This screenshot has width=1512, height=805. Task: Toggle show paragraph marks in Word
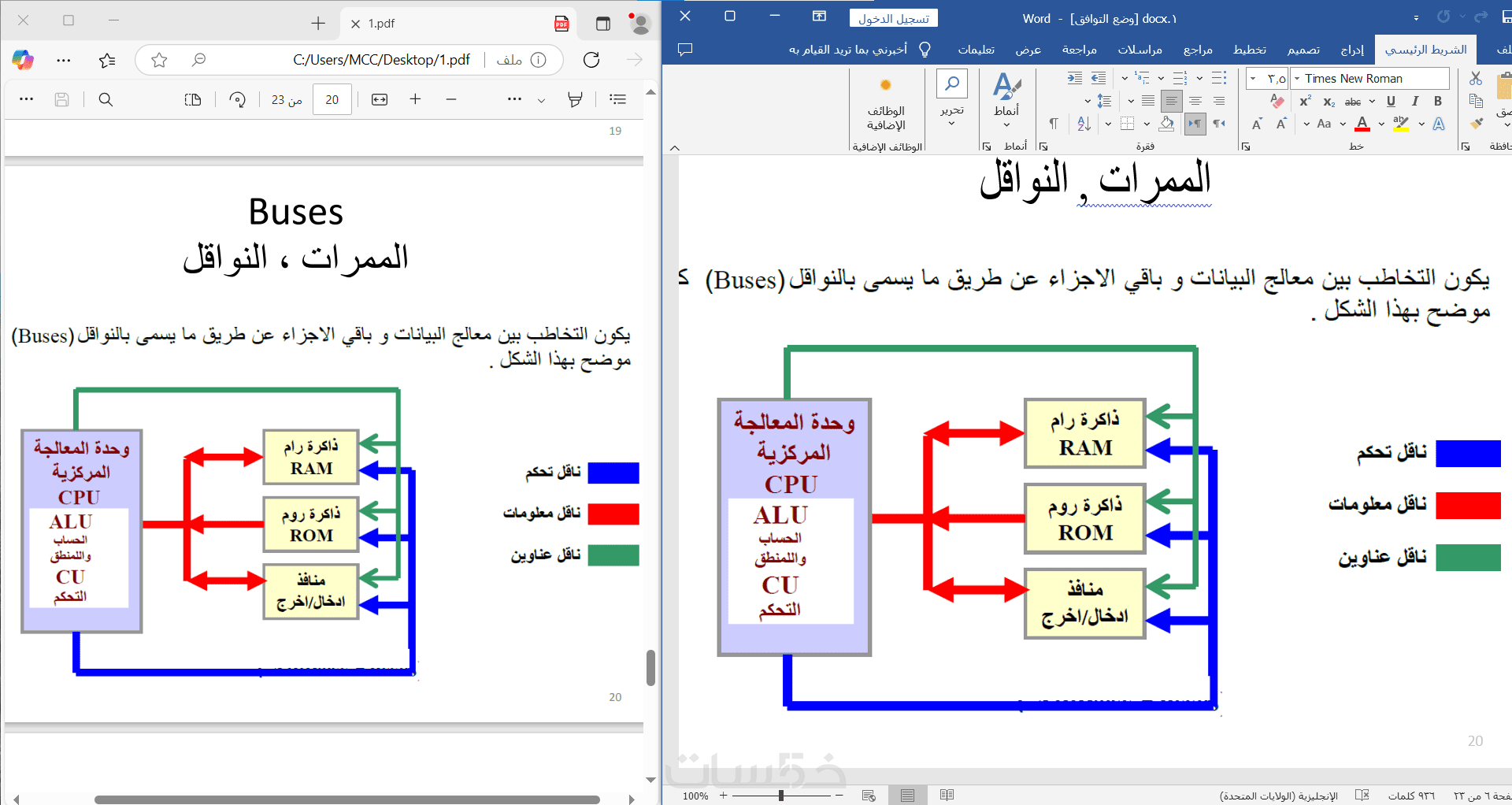click(x=1054, y=124)
